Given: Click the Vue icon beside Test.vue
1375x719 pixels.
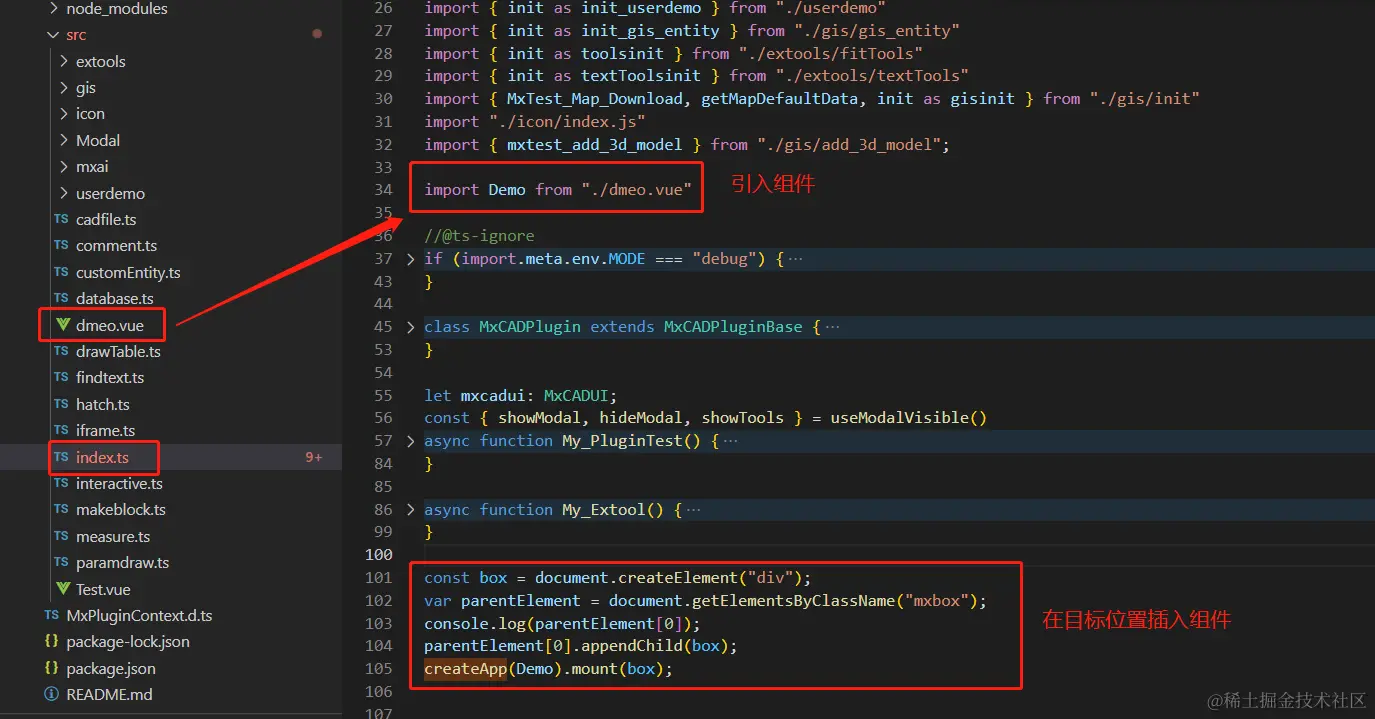Looking at the screenshot, I should (x=62, y=590).
